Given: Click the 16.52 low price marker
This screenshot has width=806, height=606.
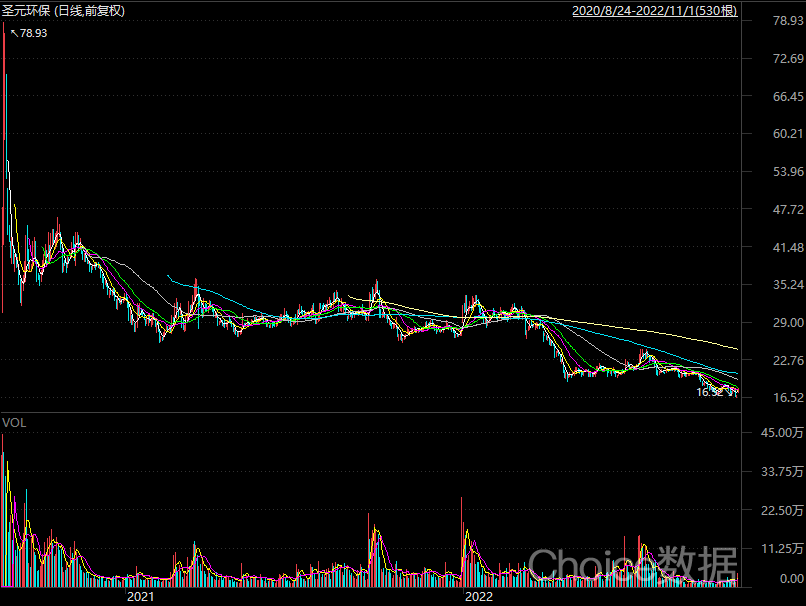Looking at the screenshot, I should tap(711, 393).
